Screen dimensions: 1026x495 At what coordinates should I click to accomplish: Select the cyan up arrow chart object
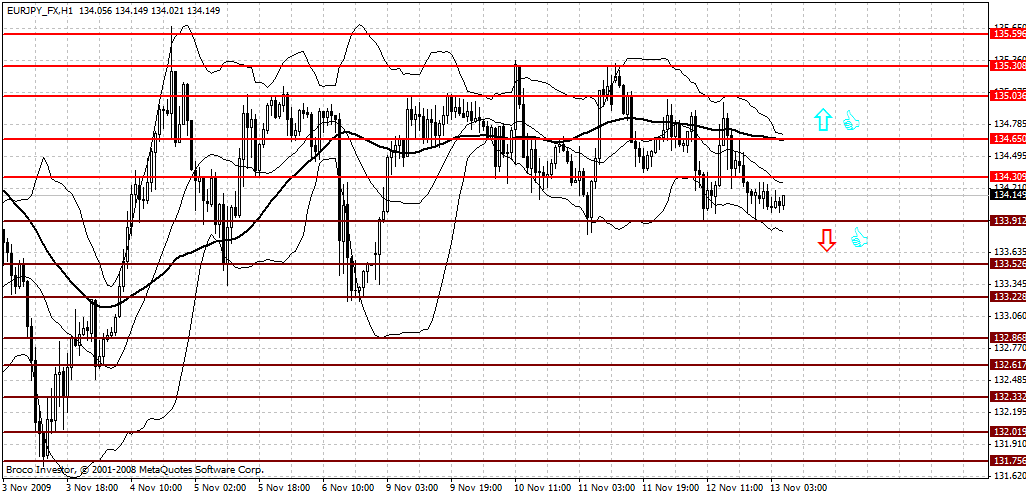click(823, 119)
